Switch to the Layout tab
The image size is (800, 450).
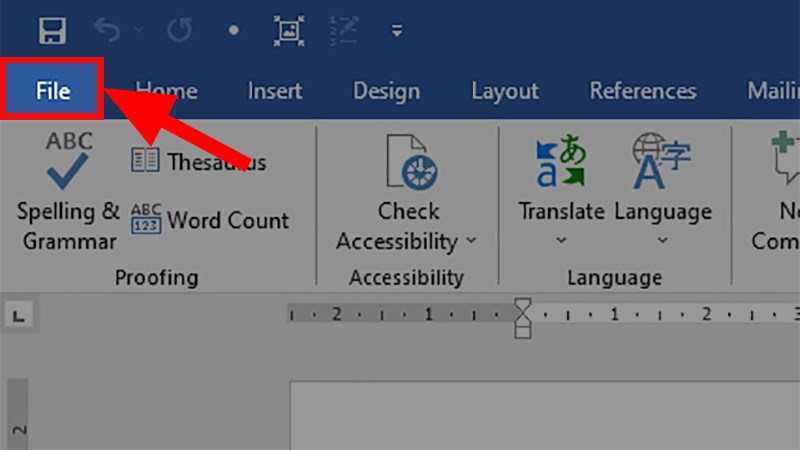(x=505, y=91)
